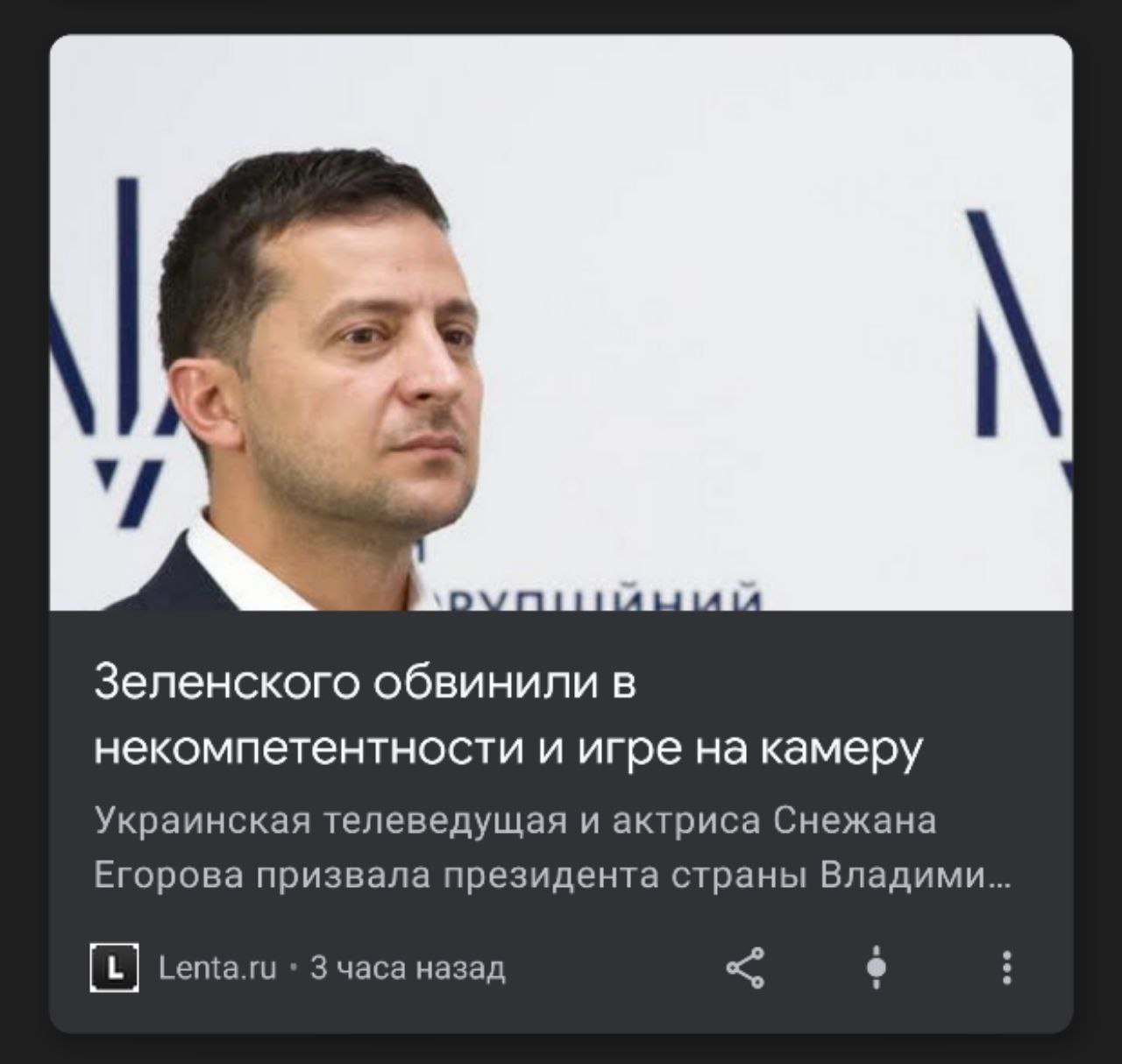Click the dark background outside the news card
1122x1064 pixels.
pos(561,1049)
